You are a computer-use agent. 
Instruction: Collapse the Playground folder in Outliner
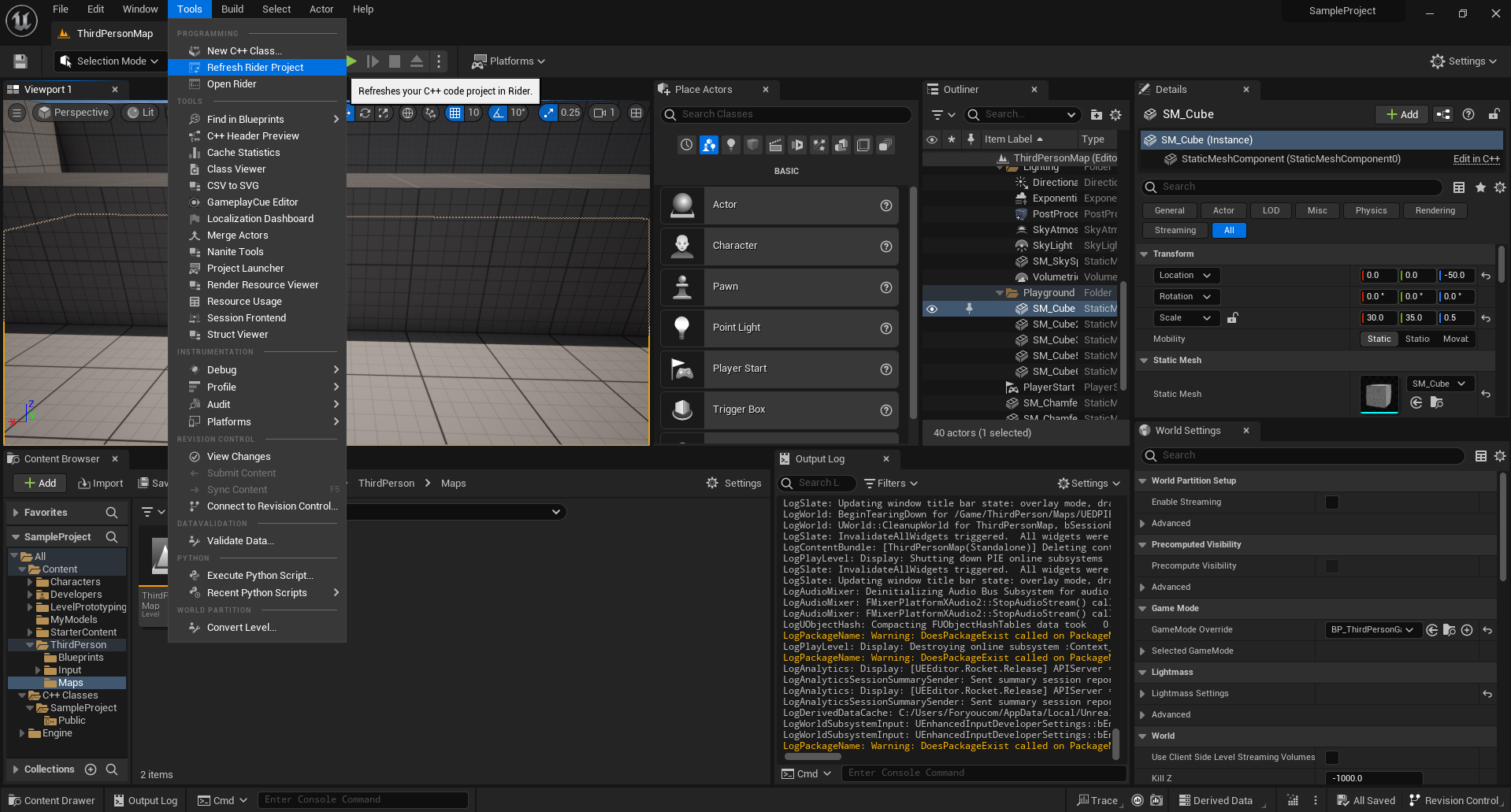(x=1001, y=293)
